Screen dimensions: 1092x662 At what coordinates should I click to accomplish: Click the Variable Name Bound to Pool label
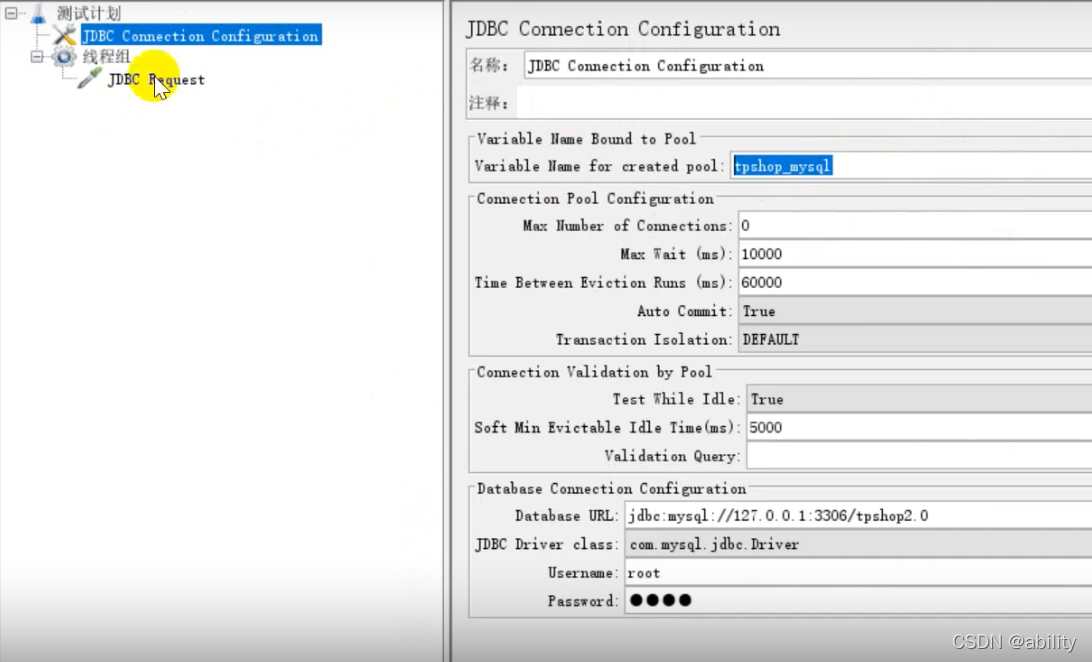(586, 139)
